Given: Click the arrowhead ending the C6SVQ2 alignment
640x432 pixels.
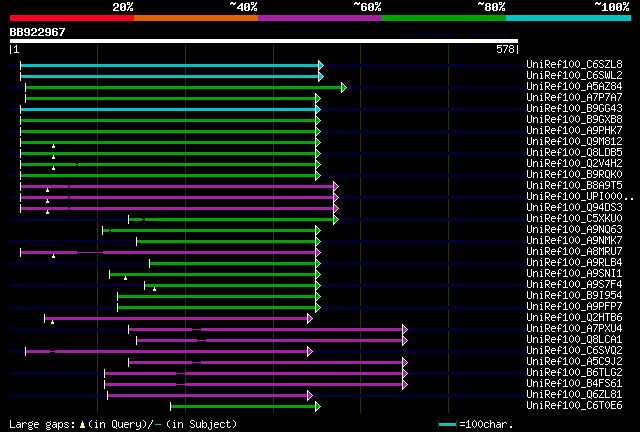Looking at the screenshot, I should tap(310, 352).
